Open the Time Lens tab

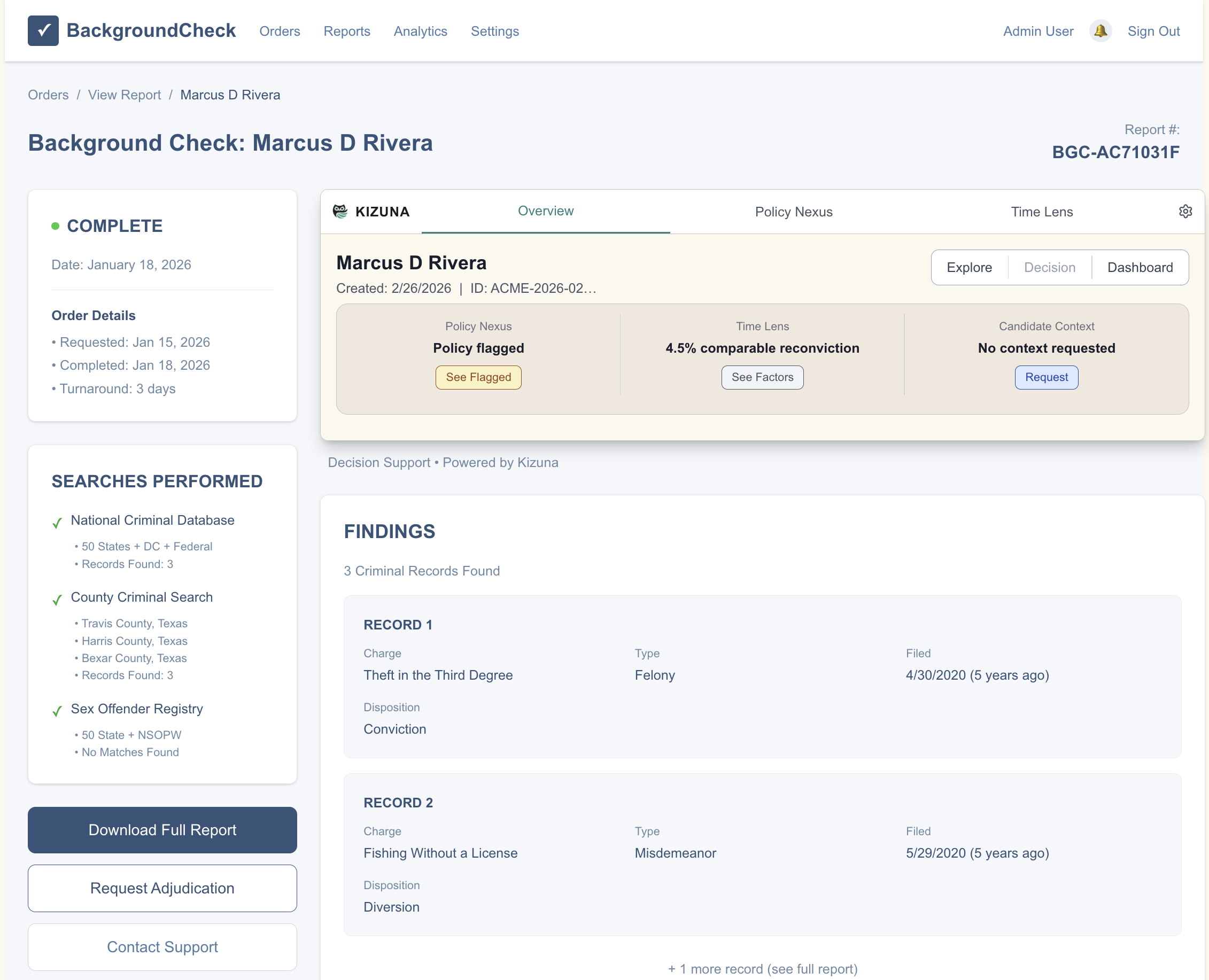[x=1042, y=212]
